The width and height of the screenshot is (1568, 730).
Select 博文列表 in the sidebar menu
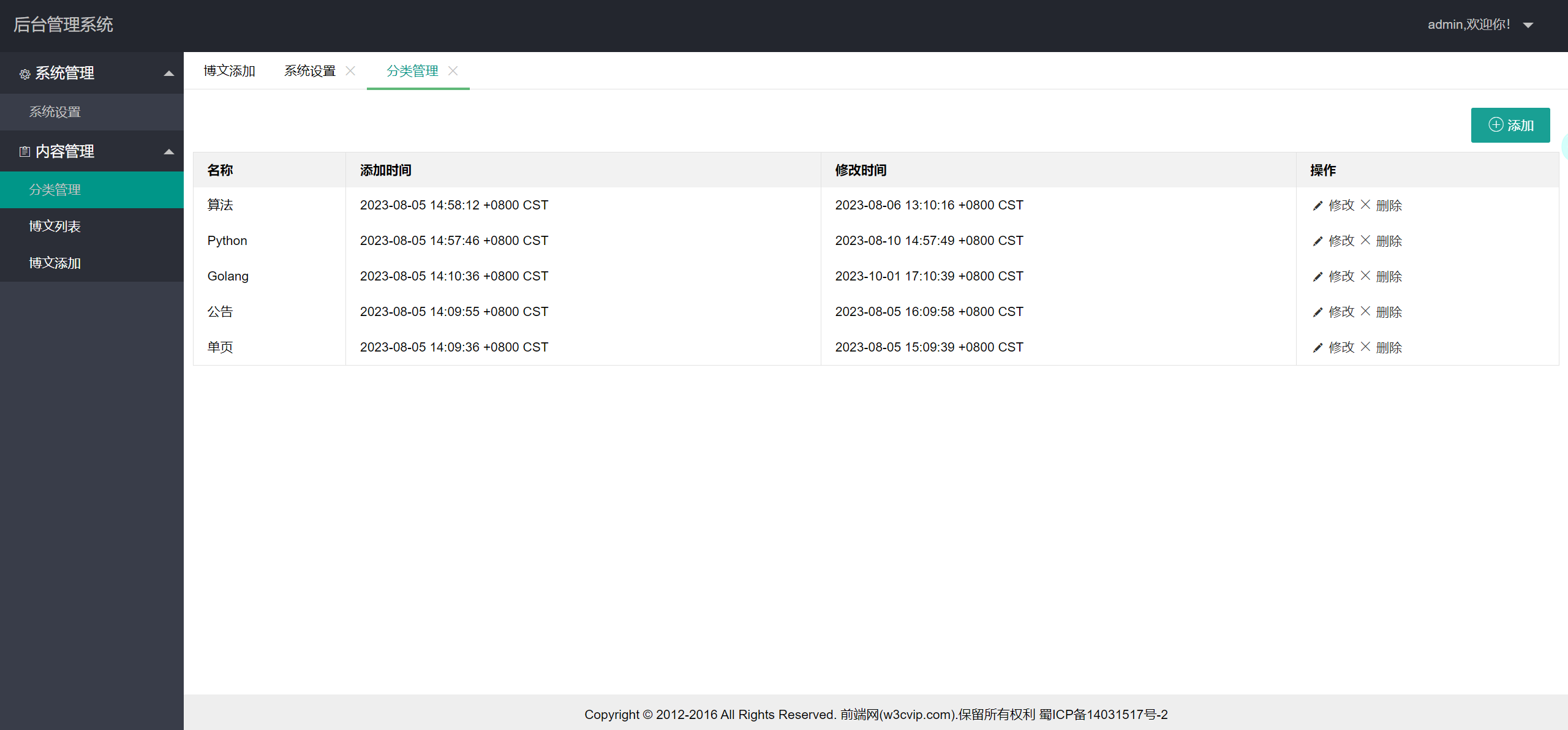click(x=55, y=226)
